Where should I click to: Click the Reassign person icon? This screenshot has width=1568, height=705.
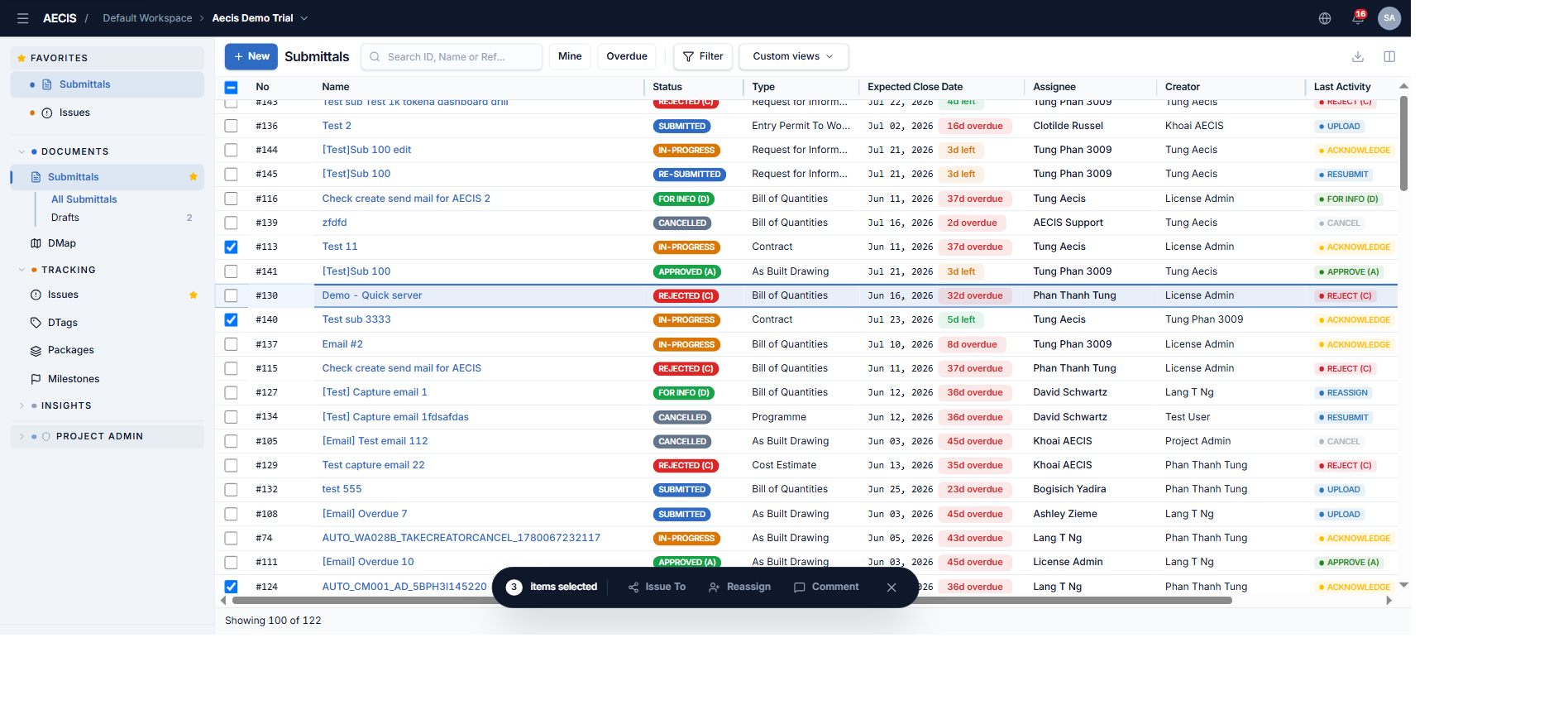pyautogui.click(x=715, y=587)
